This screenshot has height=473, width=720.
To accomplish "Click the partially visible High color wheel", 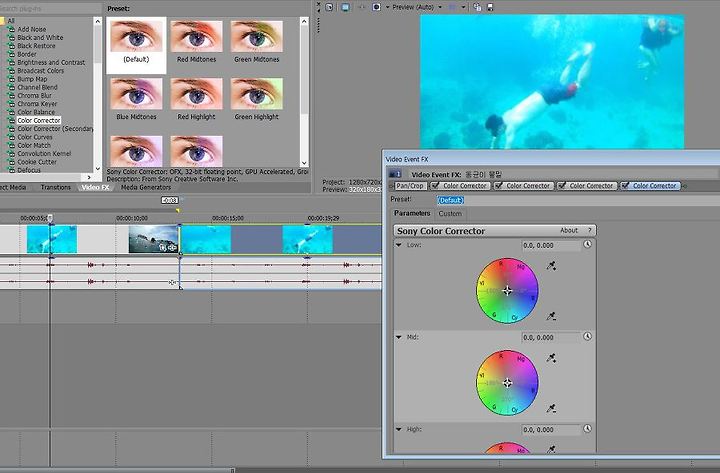I will pyautogui.click(x=507, y=448).
